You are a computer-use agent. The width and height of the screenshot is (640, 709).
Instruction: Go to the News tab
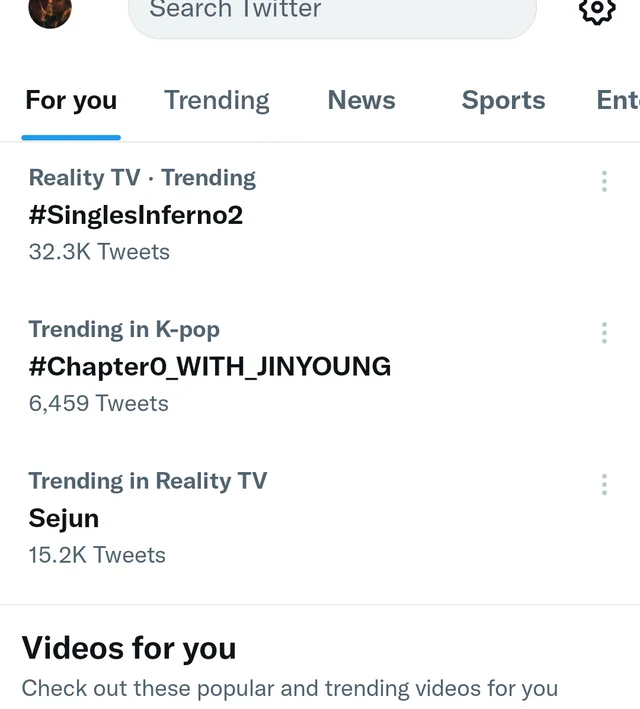(361, 101)
